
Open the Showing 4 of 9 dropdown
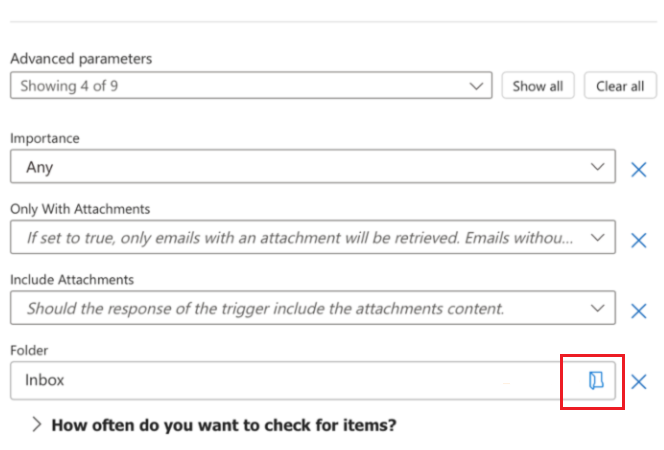click(251, 86)
